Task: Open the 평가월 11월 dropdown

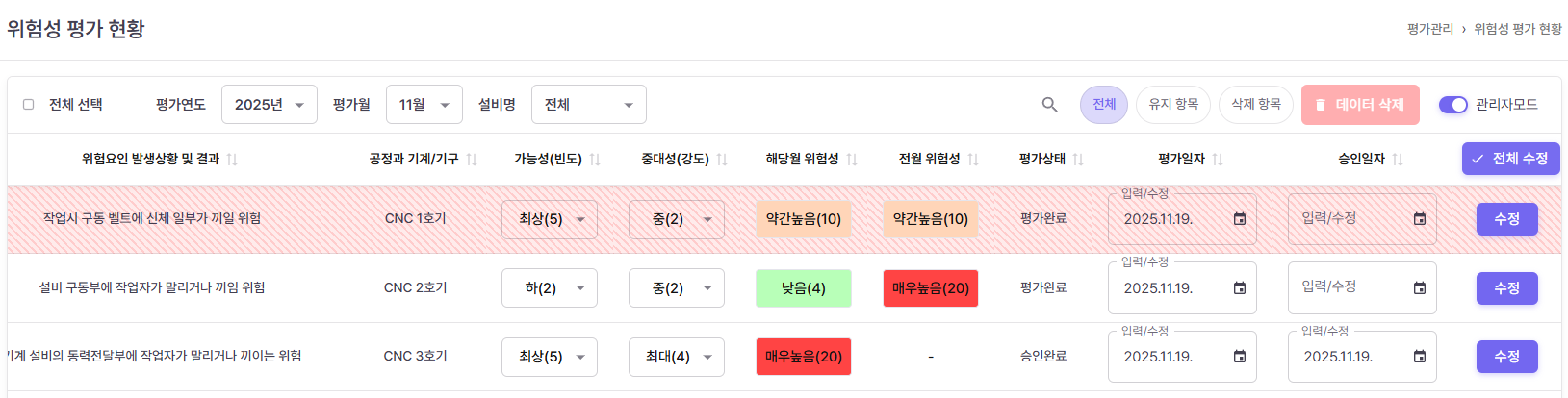Action: point(424,105)
